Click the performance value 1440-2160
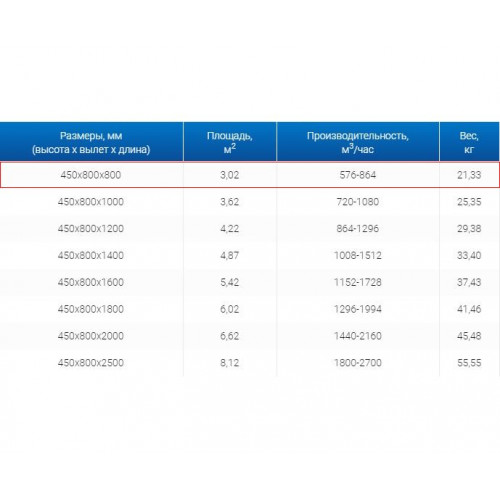 [358, 336]
